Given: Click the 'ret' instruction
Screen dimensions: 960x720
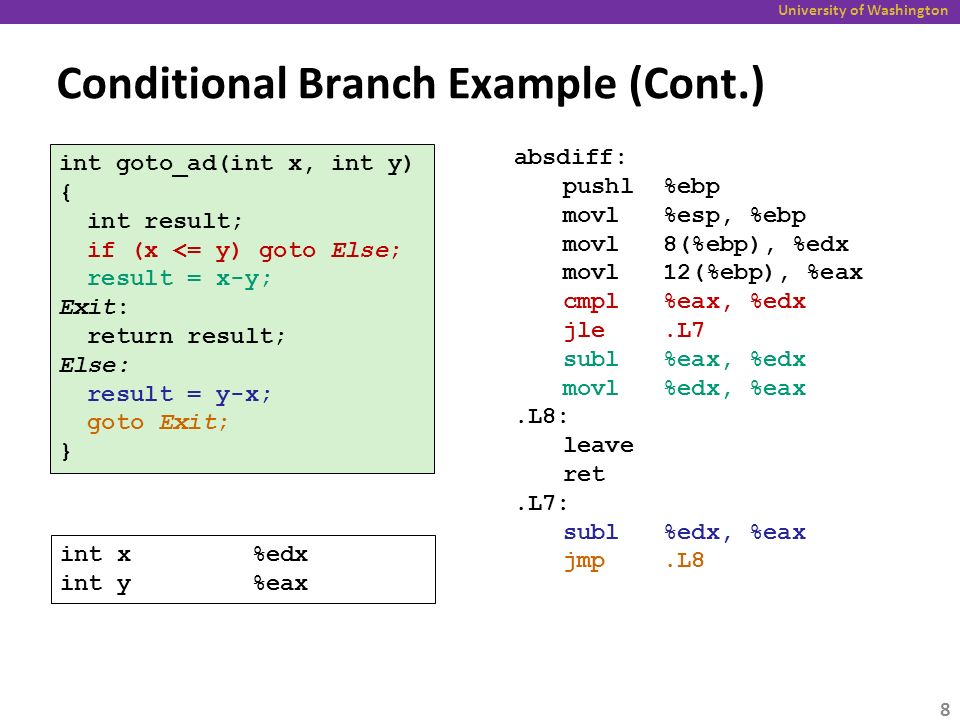Looking at the screenshot, I should click(x=584, y=474).
